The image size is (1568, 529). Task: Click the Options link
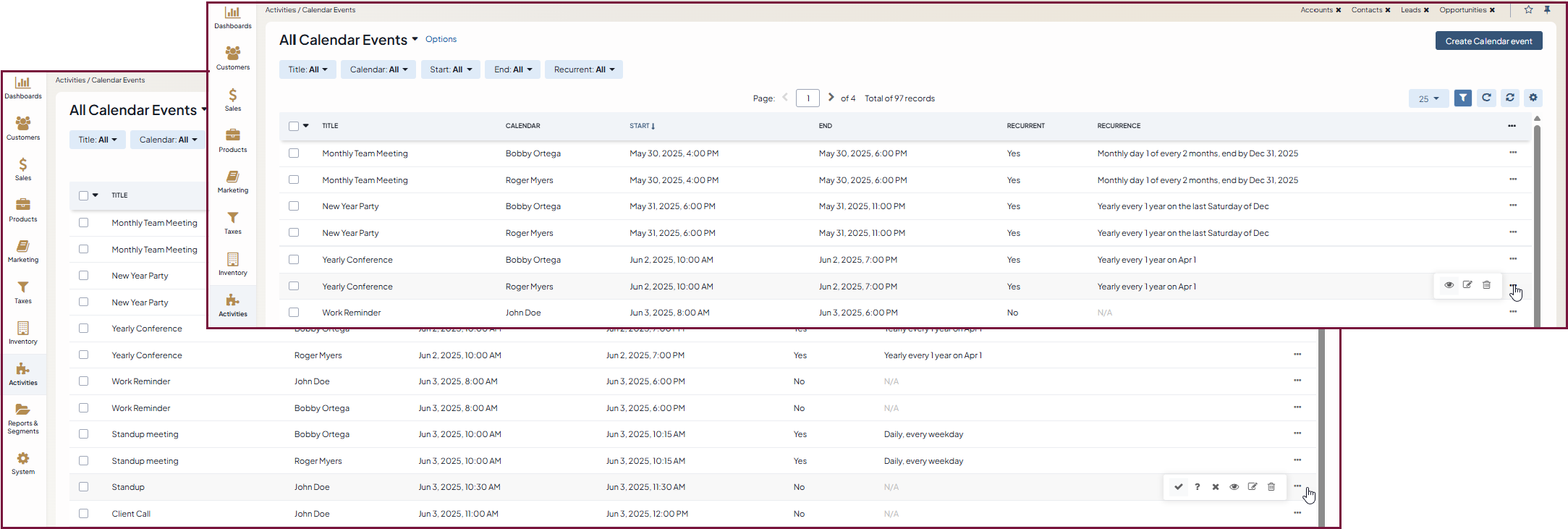click(x=441, y=39)
